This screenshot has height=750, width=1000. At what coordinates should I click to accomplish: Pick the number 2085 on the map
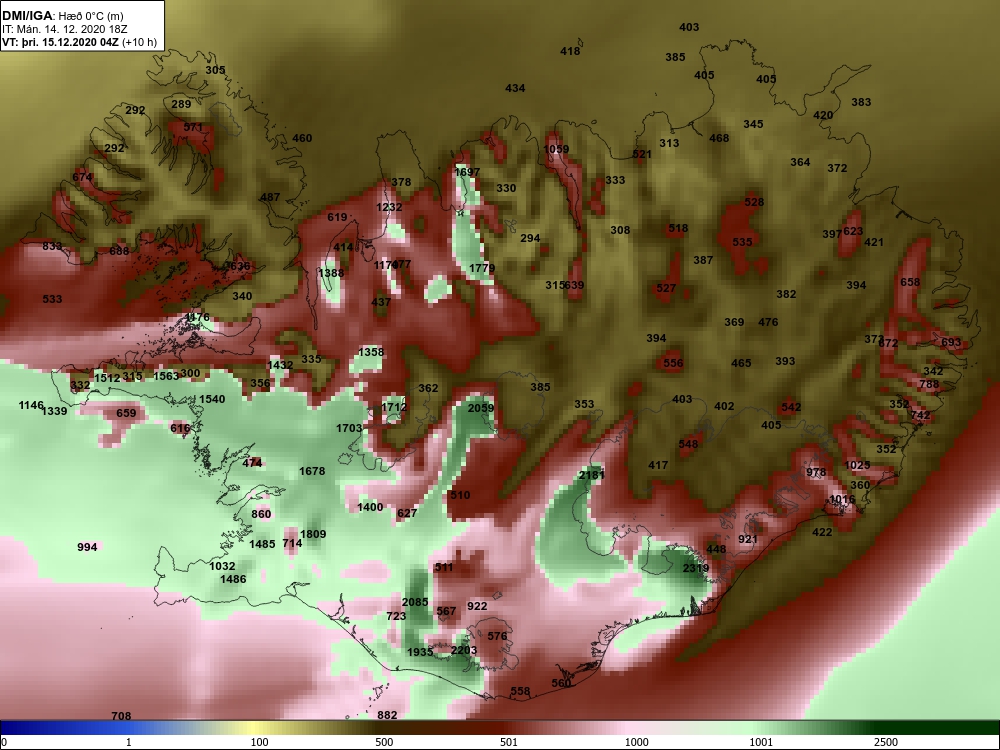pyautogui.click(x=415, y=602)
